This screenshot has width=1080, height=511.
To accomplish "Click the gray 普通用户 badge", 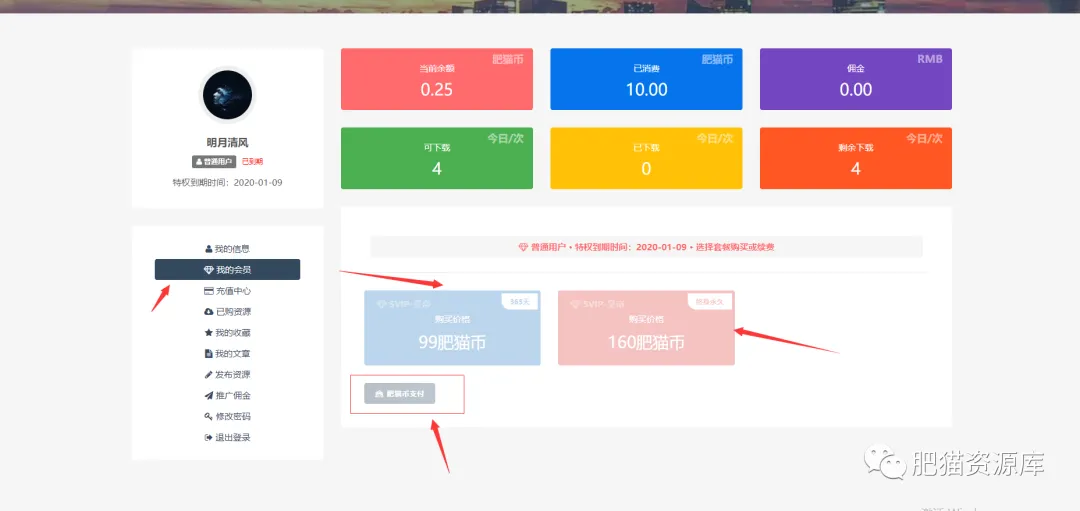I will (x=214, y=162).
